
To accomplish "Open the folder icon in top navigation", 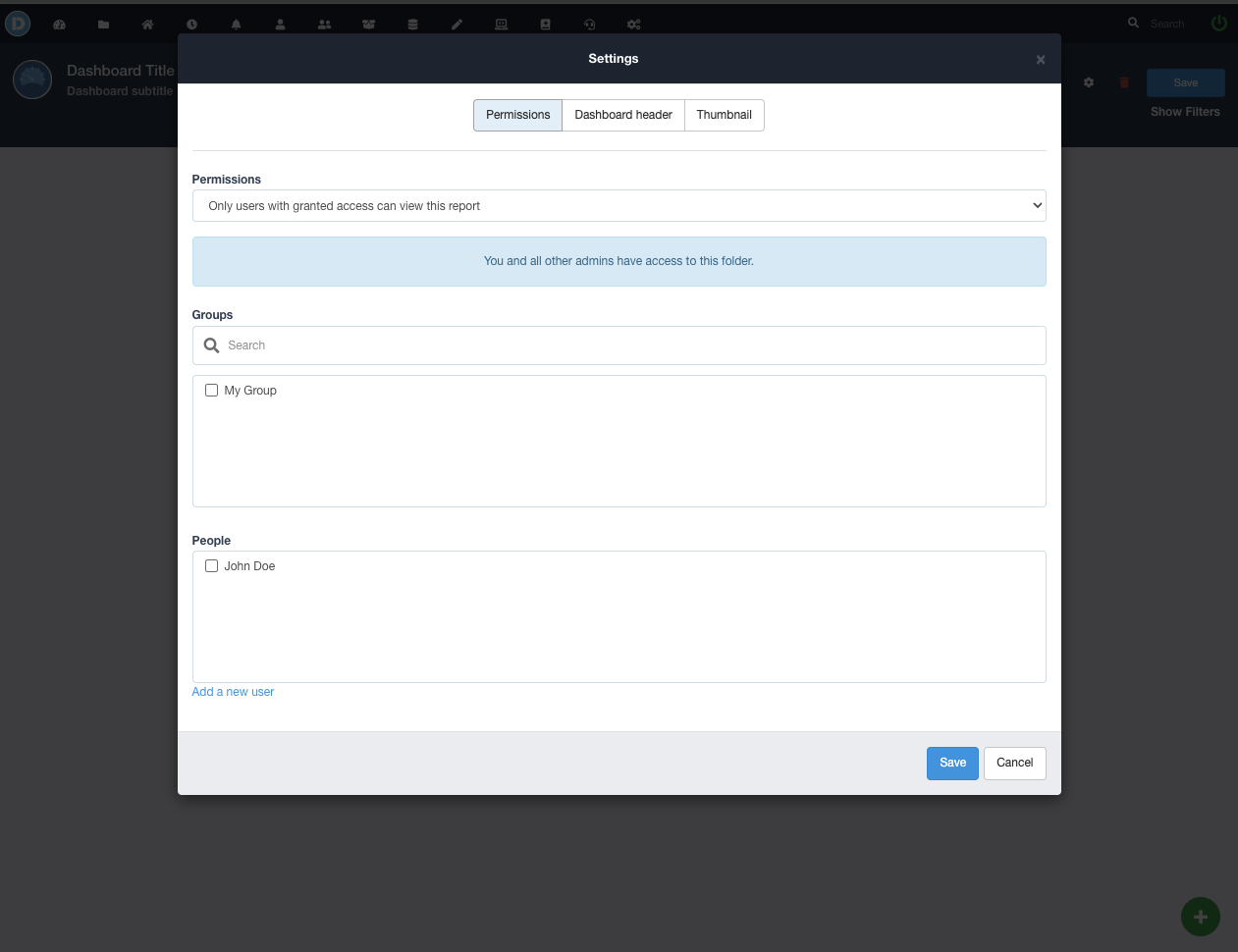I will 103,25.
